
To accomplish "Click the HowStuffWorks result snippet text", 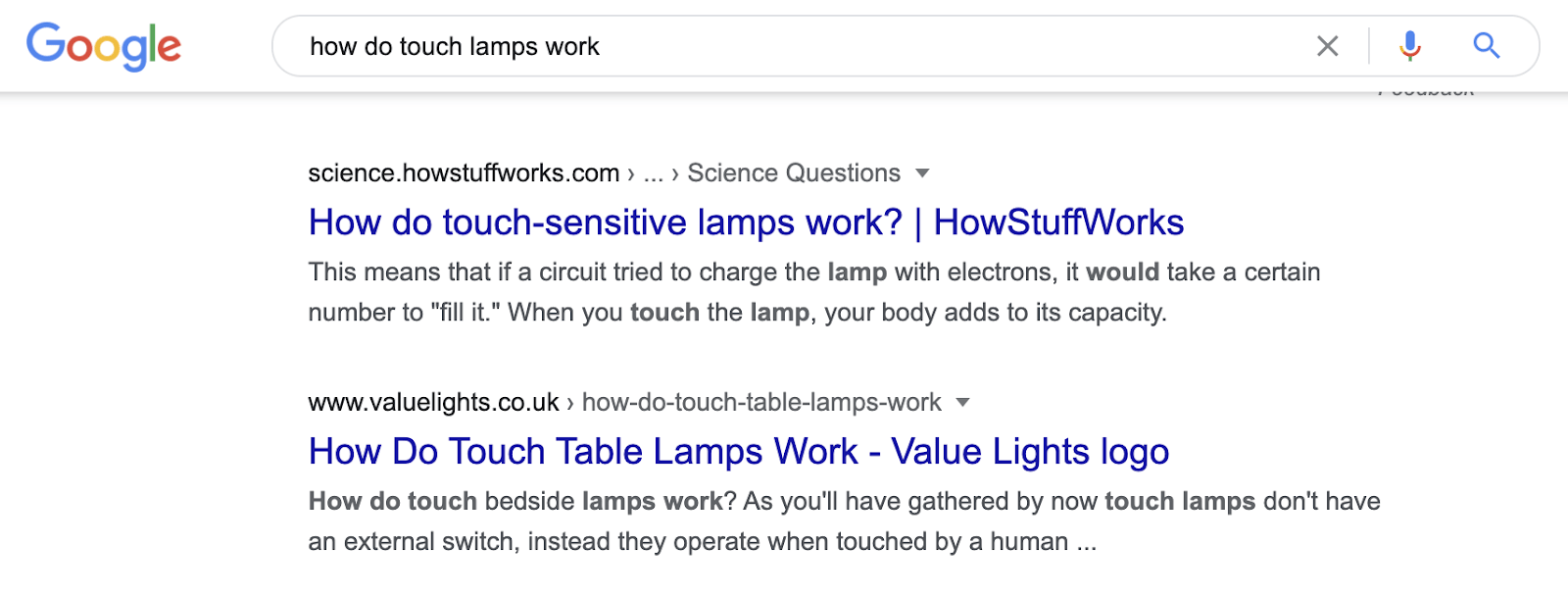I will coord(735,292).
